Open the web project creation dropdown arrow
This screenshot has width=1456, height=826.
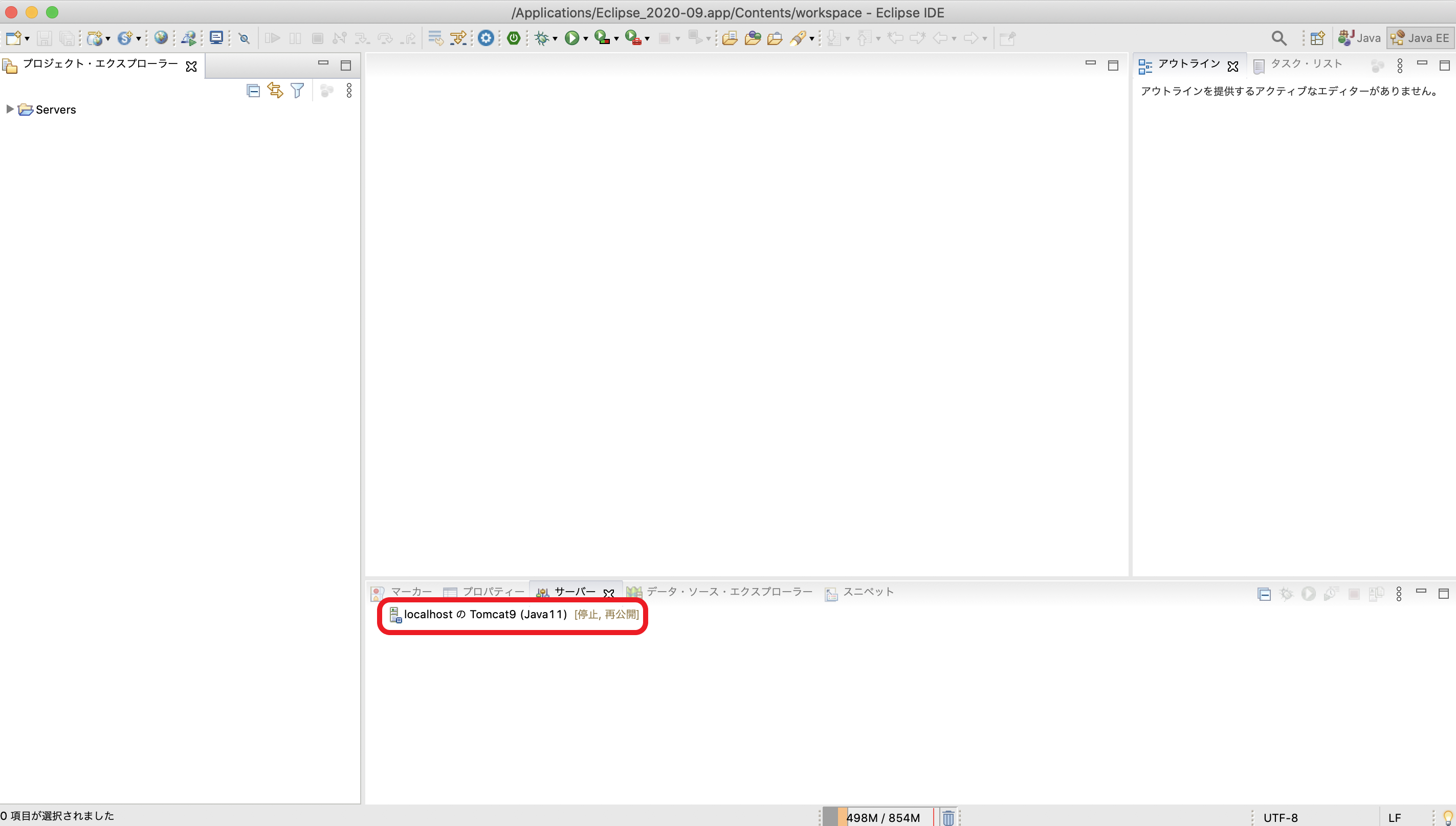point(108,38)
